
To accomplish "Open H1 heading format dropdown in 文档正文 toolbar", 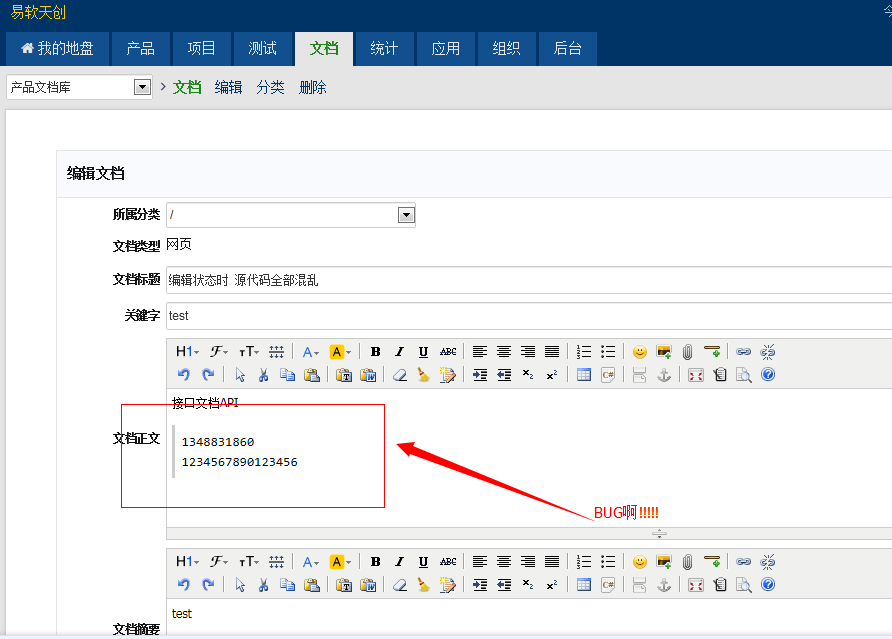I will tap(187, 352).
